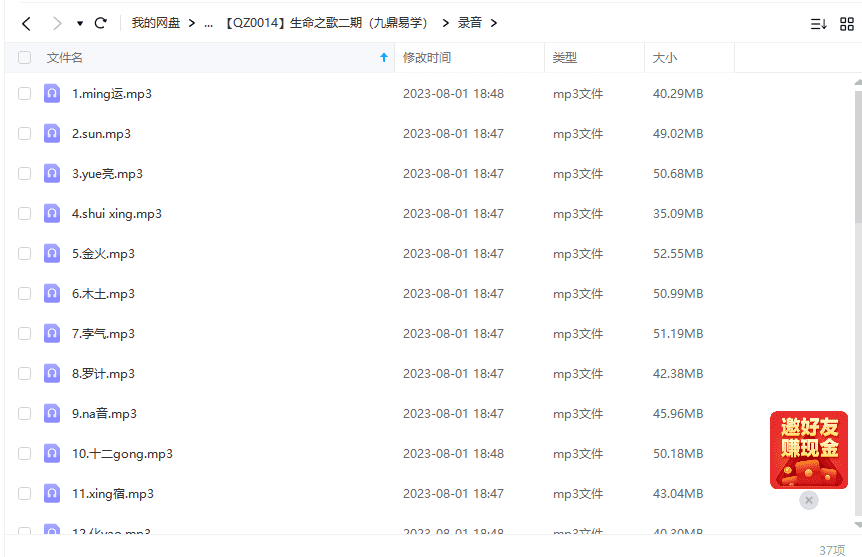Check the box for 11.xing宿.mp3
The image size is (862, 557).
point(24,494)
